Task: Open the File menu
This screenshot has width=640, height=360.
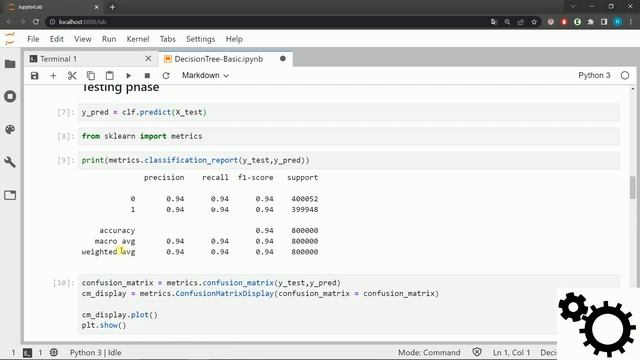Action: click(x=33, y=39)
